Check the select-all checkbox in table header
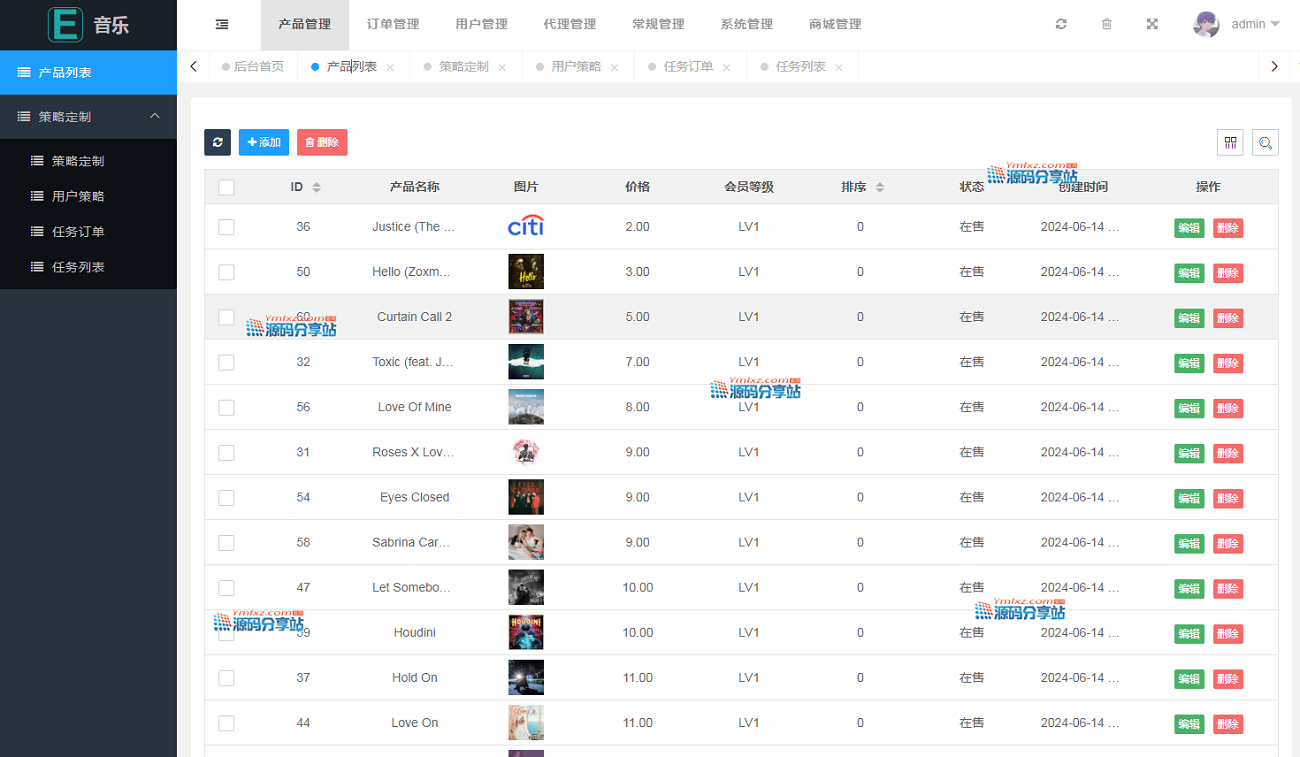Image resolution: width=1300 pixels, height=757 pixels. click(226, 187)
